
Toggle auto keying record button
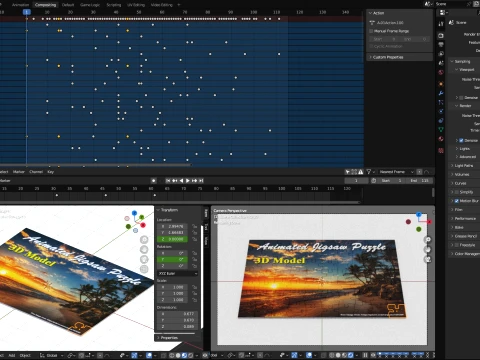tap(153, 181)
